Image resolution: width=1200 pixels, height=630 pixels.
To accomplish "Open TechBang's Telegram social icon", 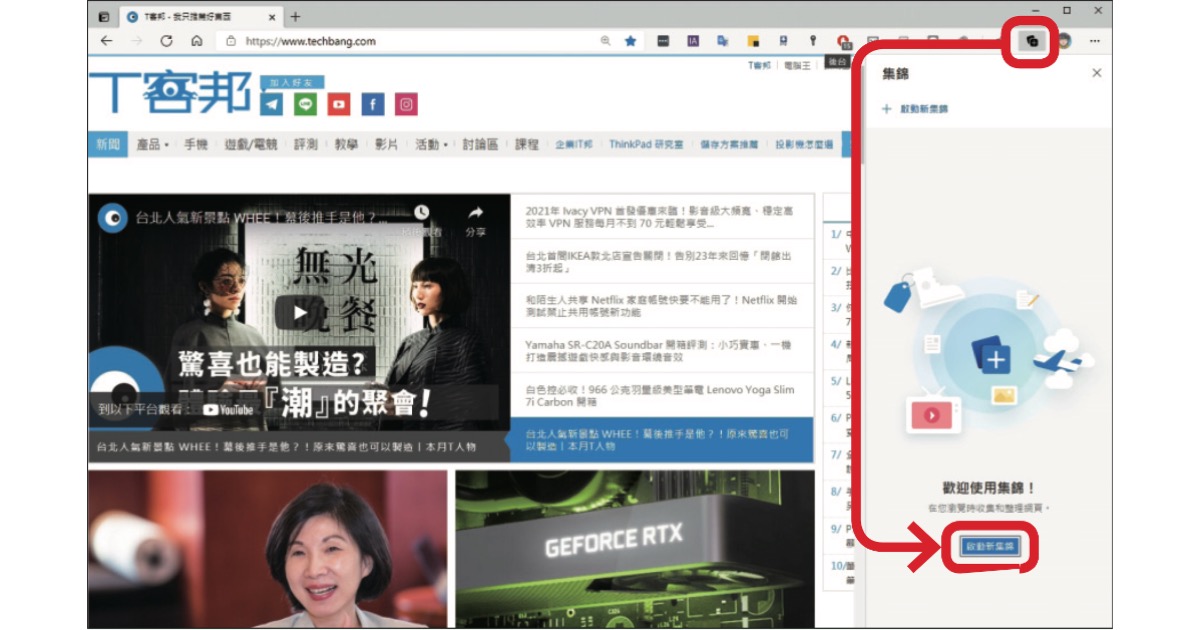I will [x=272, y=104].
